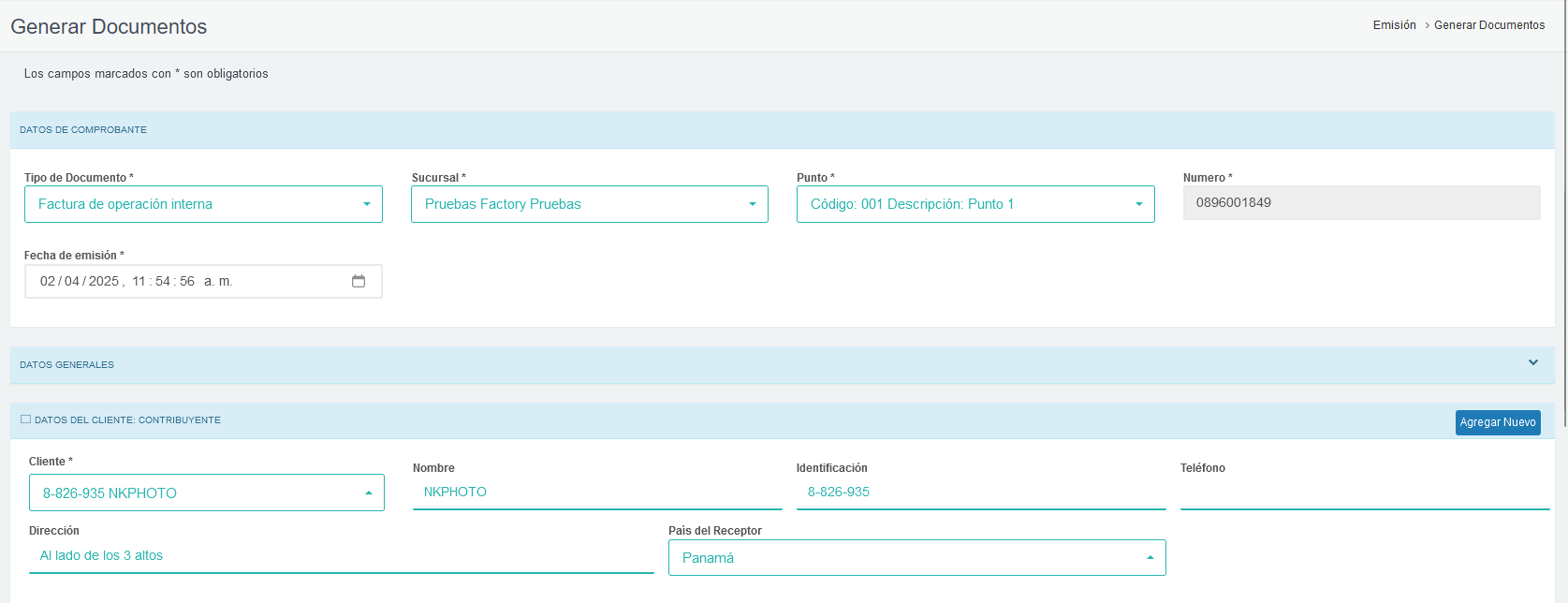The width and height of the screenshot is (1568, 603).
Task: Click Generar Documentos breadcrumb item
Action: [x=1489, y=25]
